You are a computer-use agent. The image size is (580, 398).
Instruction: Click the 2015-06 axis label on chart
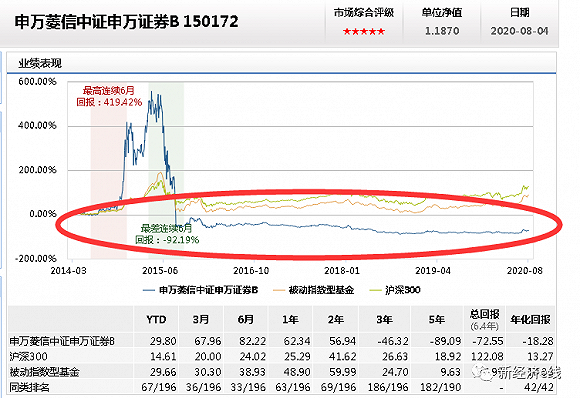pos(160,271)
